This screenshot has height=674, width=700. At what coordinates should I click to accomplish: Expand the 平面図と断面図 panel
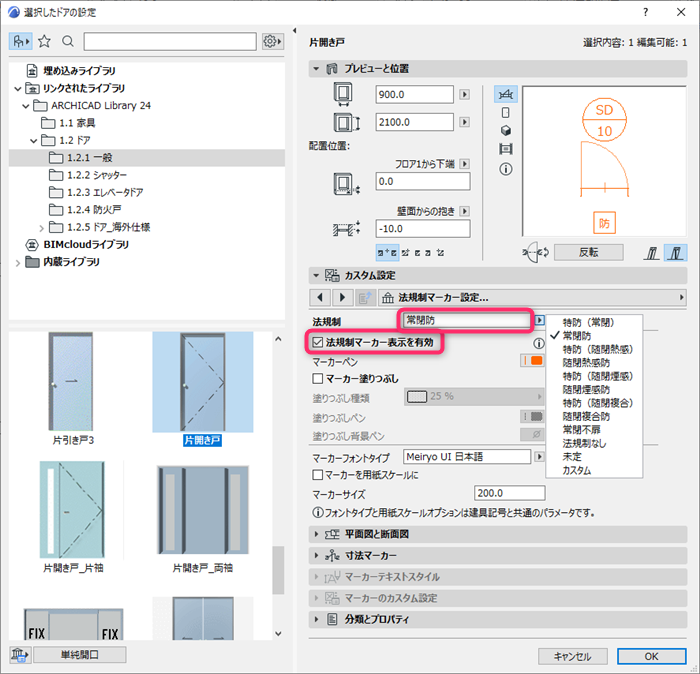[316, 534]
